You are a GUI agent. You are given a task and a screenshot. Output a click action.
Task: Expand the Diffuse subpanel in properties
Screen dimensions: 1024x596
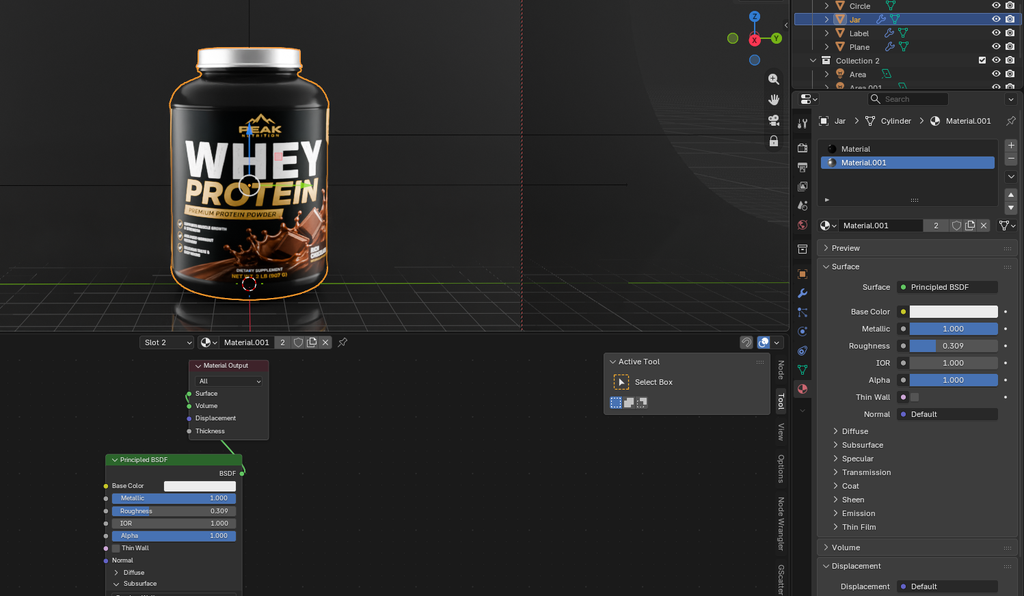point(835,431)
